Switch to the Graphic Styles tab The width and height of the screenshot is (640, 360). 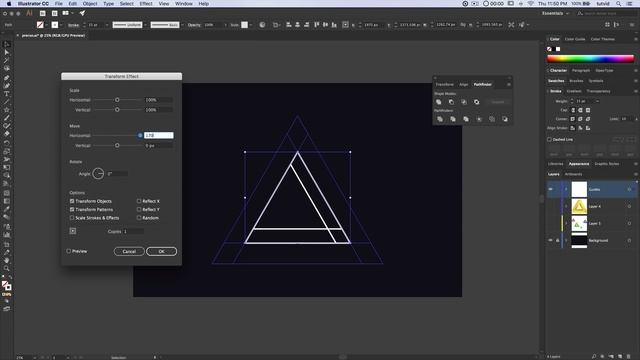[607, 164]
